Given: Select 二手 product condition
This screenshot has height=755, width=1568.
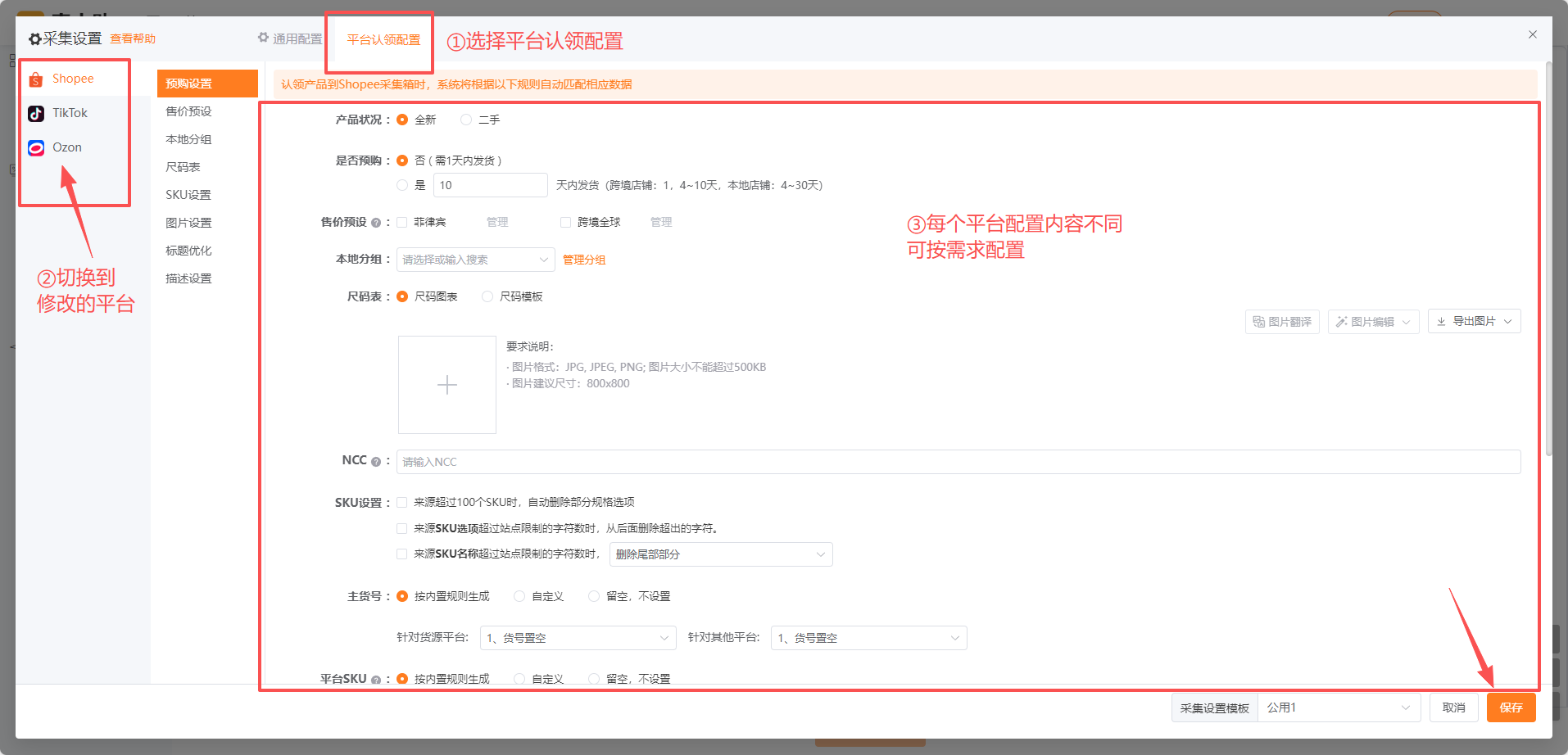Looking at the screenshot, I should pyautogui.click(x=466, y=120).
